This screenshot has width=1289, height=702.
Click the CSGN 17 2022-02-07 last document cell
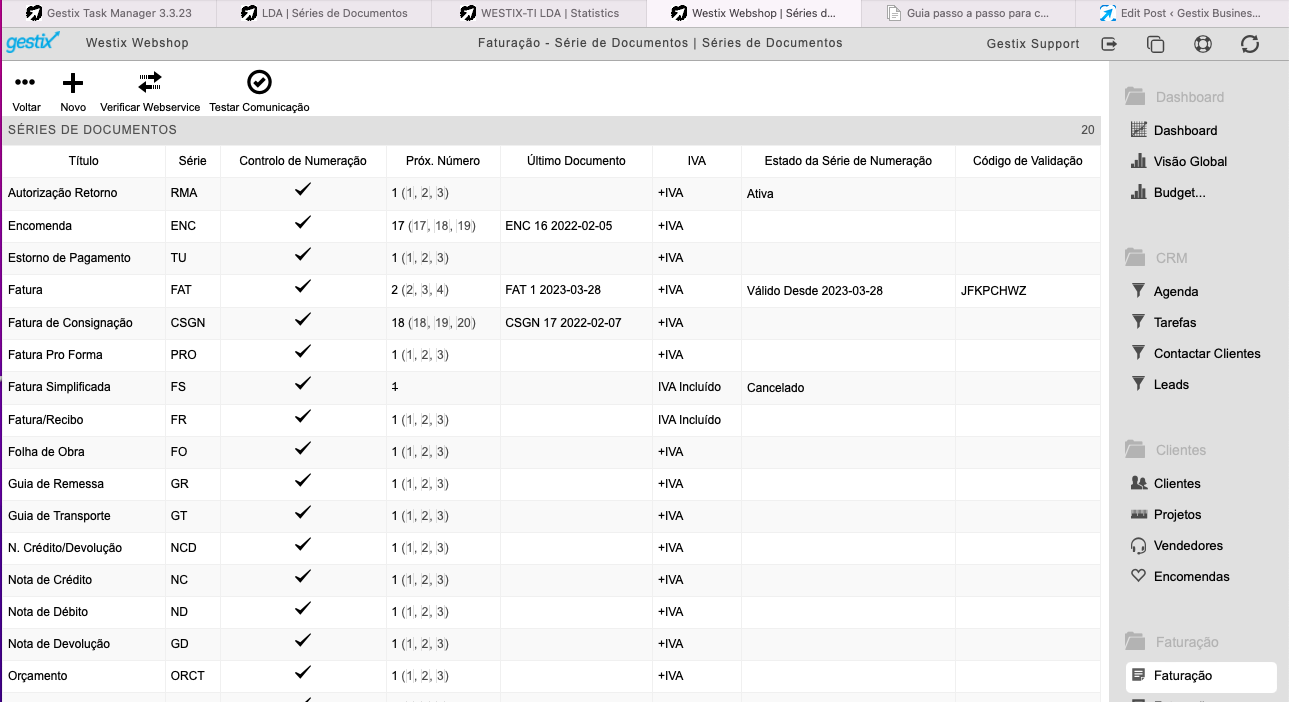tap(563, 323)
